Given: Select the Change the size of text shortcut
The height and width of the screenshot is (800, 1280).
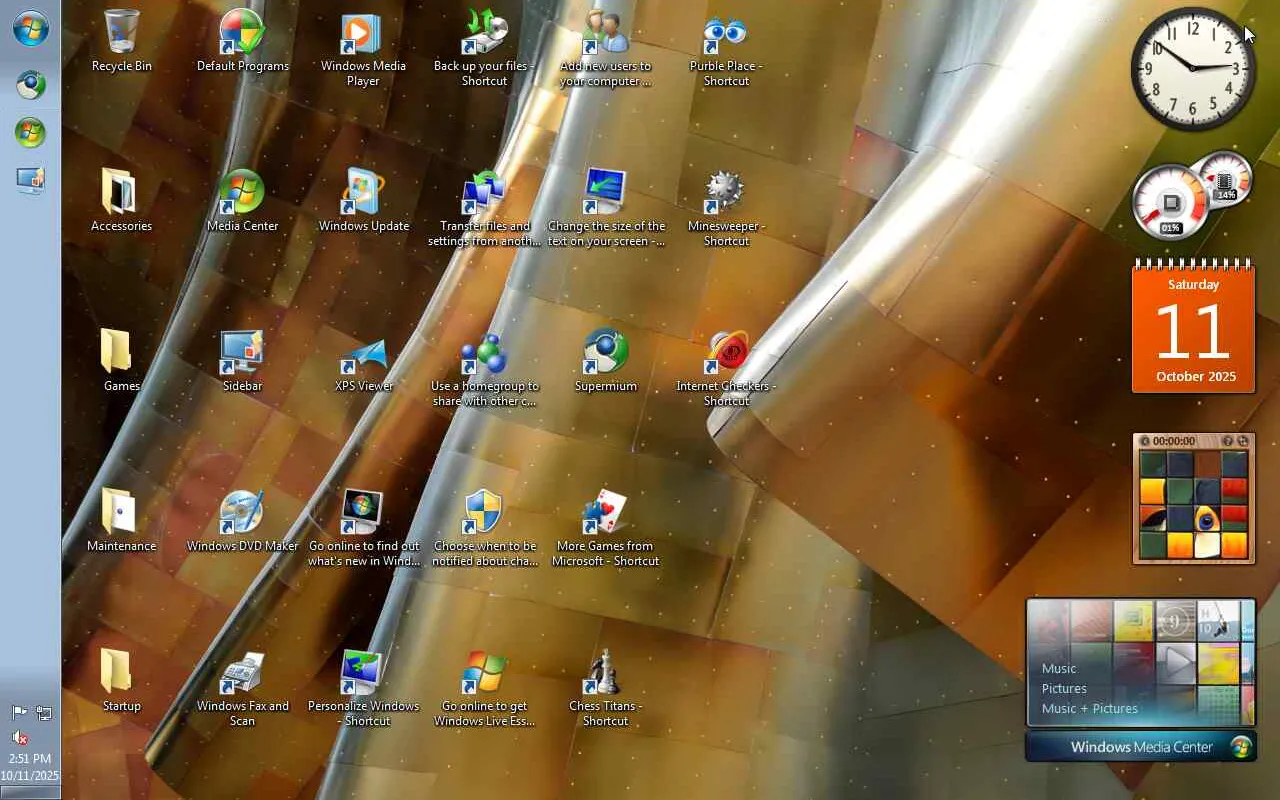Looking at the screenshot, I should click(605, 208).
